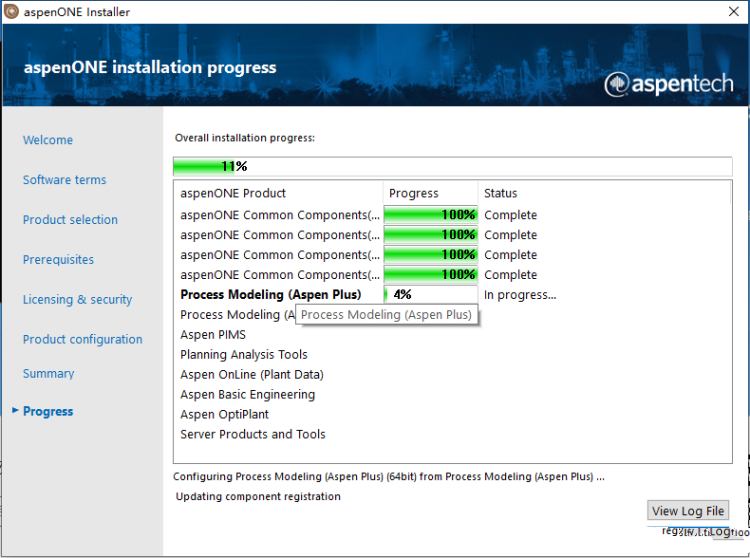Open the Summary step
750x558 pixels.
click(48, 373)
